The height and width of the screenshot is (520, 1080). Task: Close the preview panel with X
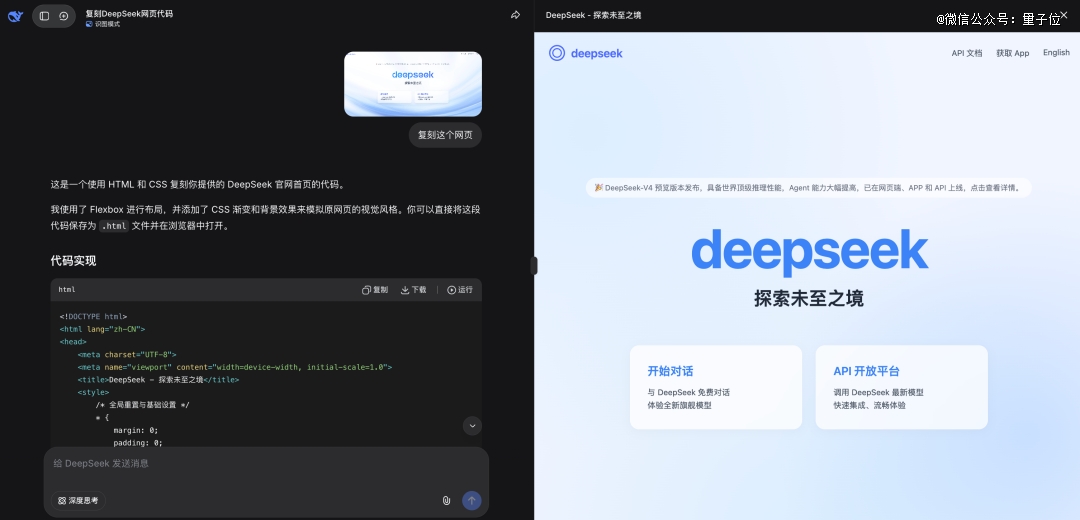pyautogui.click(x=1063, y=15)
